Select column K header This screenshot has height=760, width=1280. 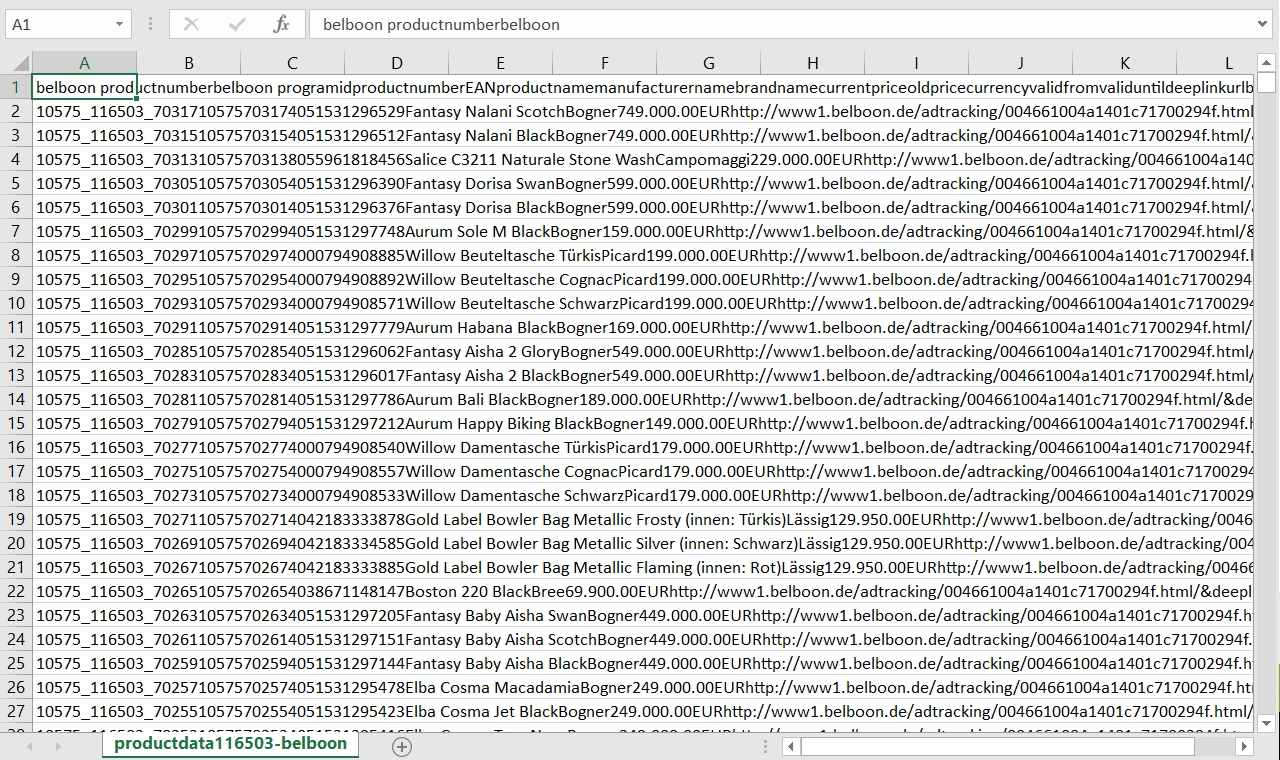coord(1125,63)
